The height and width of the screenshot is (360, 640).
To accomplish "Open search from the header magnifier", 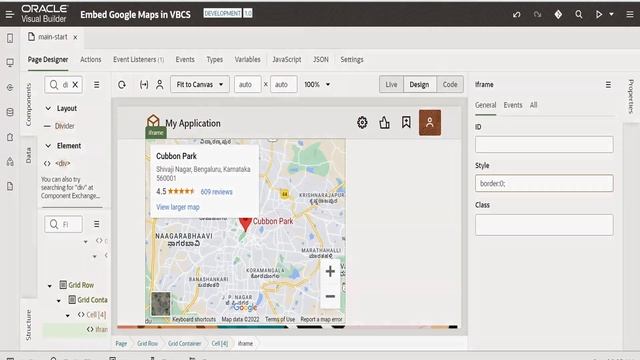I will [x=579, y=14].
